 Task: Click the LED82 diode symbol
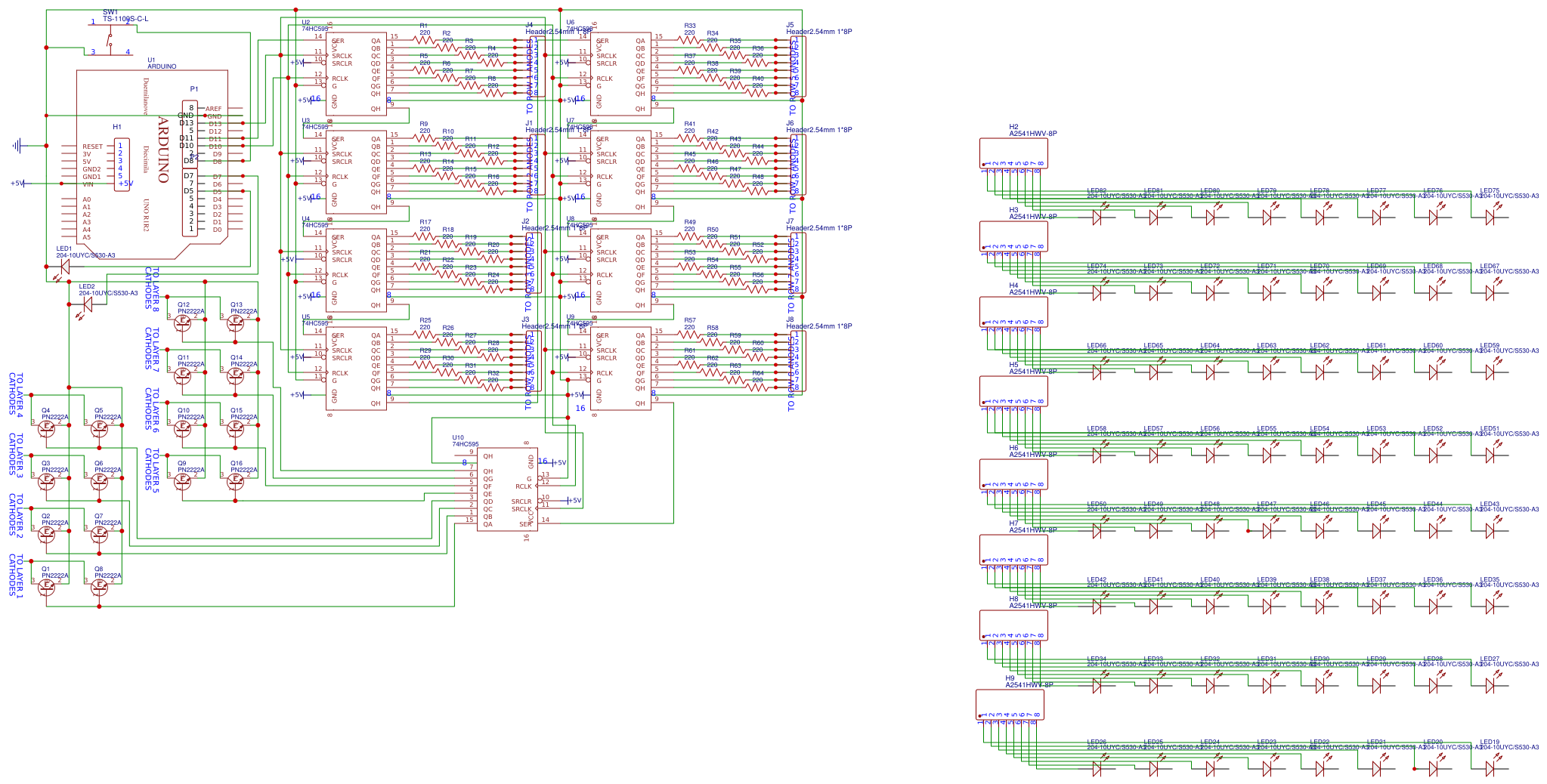click(x=1097, y=218)
